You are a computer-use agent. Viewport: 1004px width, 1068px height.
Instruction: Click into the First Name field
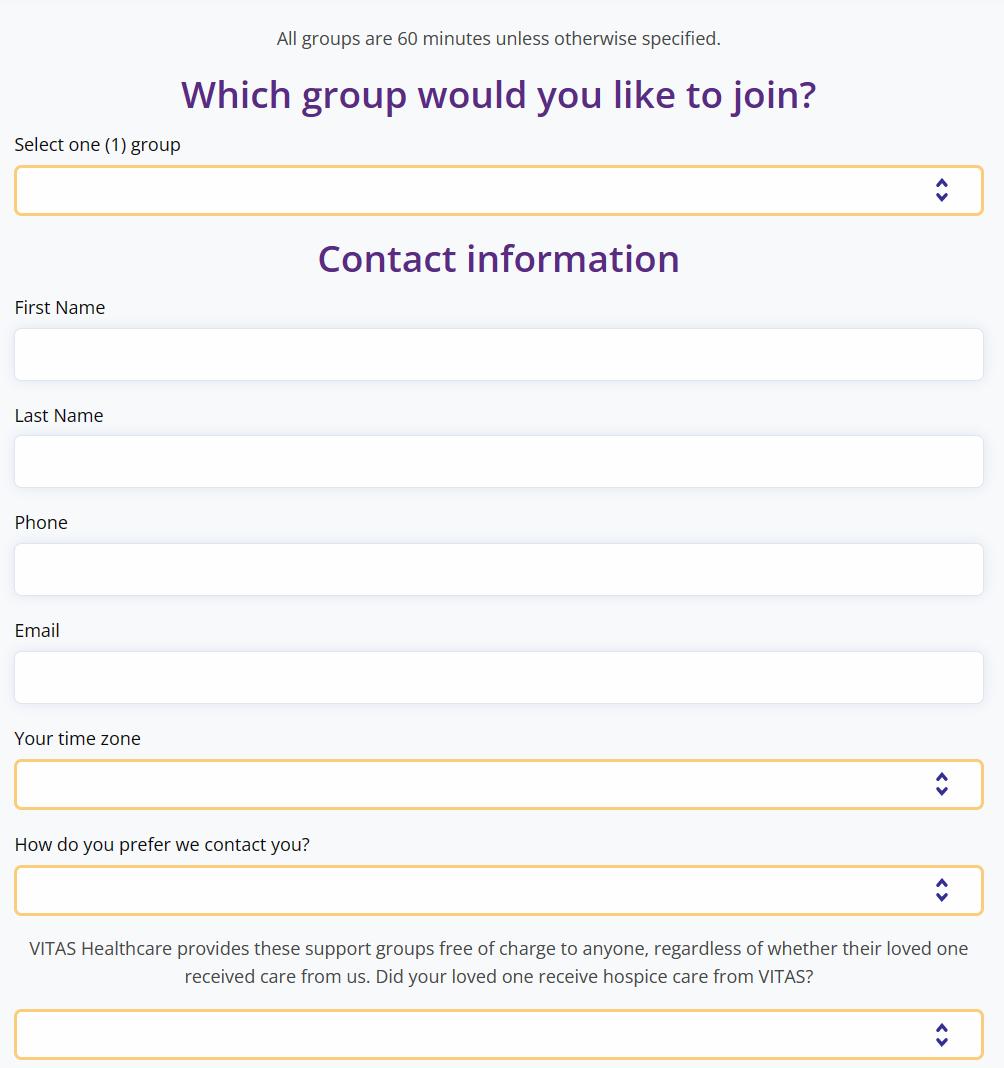click(x=498, y=355)
